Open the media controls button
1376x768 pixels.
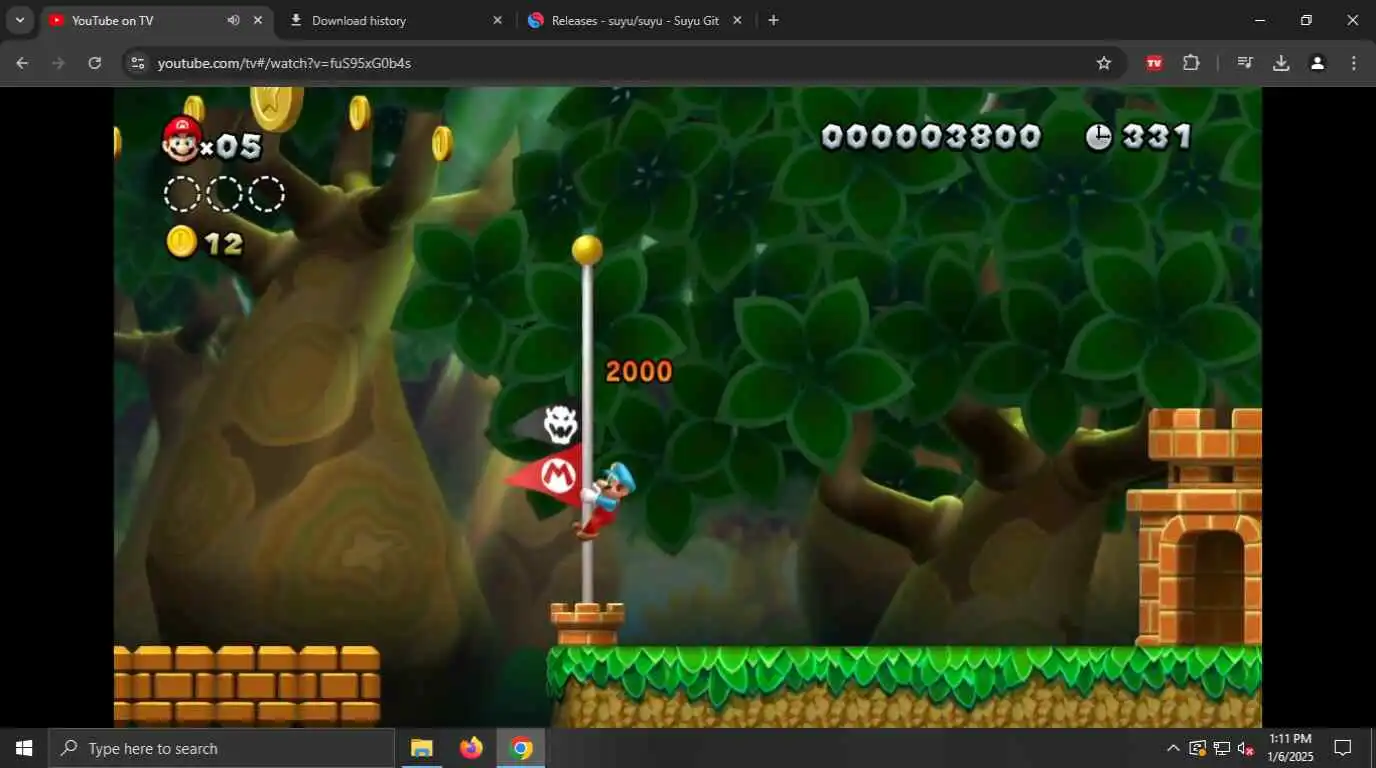click(x=1245, y=63)
